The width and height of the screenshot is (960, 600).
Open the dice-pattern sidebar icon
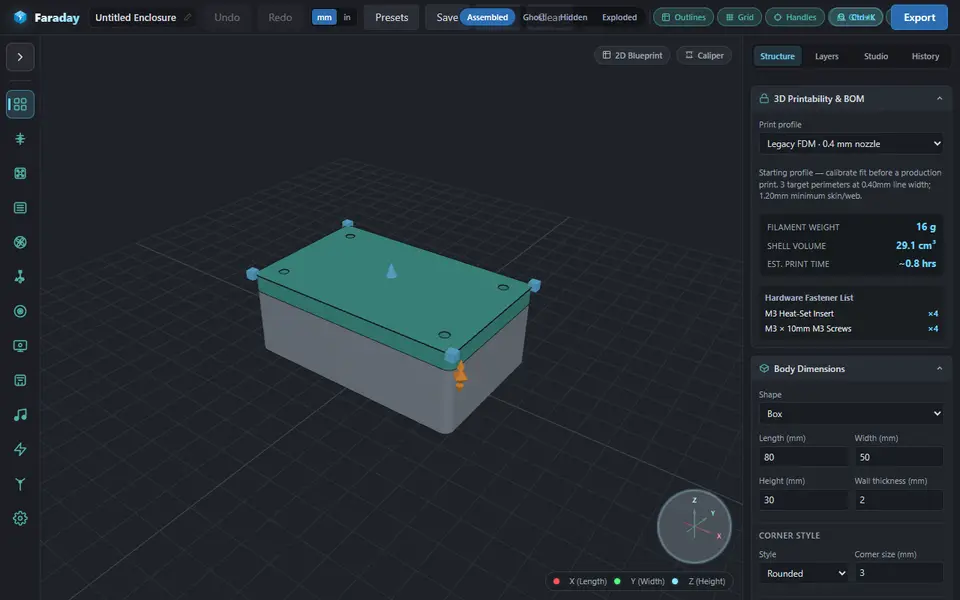pos(20,173)
